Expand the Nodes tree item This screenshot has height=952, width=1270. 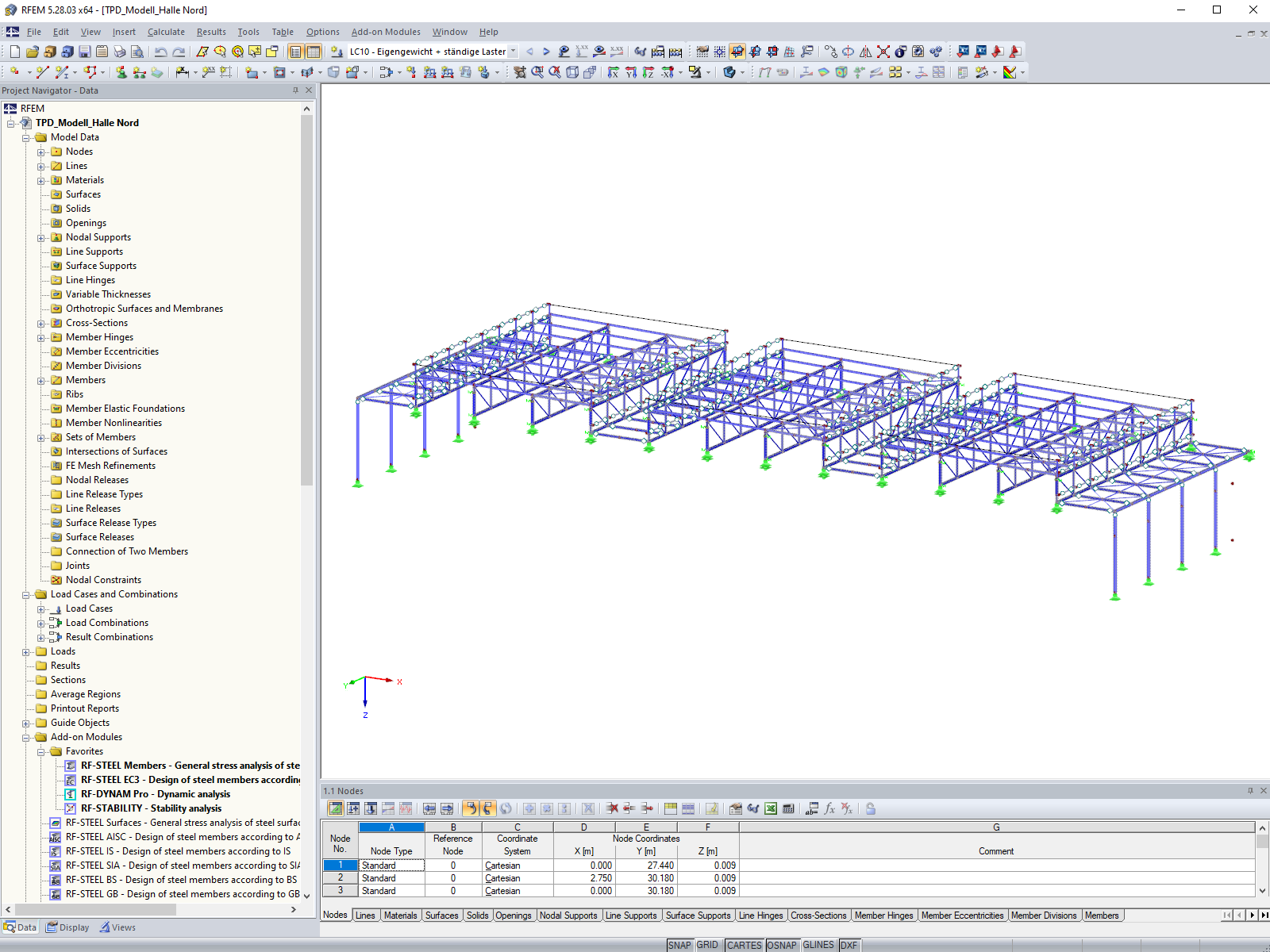[x=41, y=152]
